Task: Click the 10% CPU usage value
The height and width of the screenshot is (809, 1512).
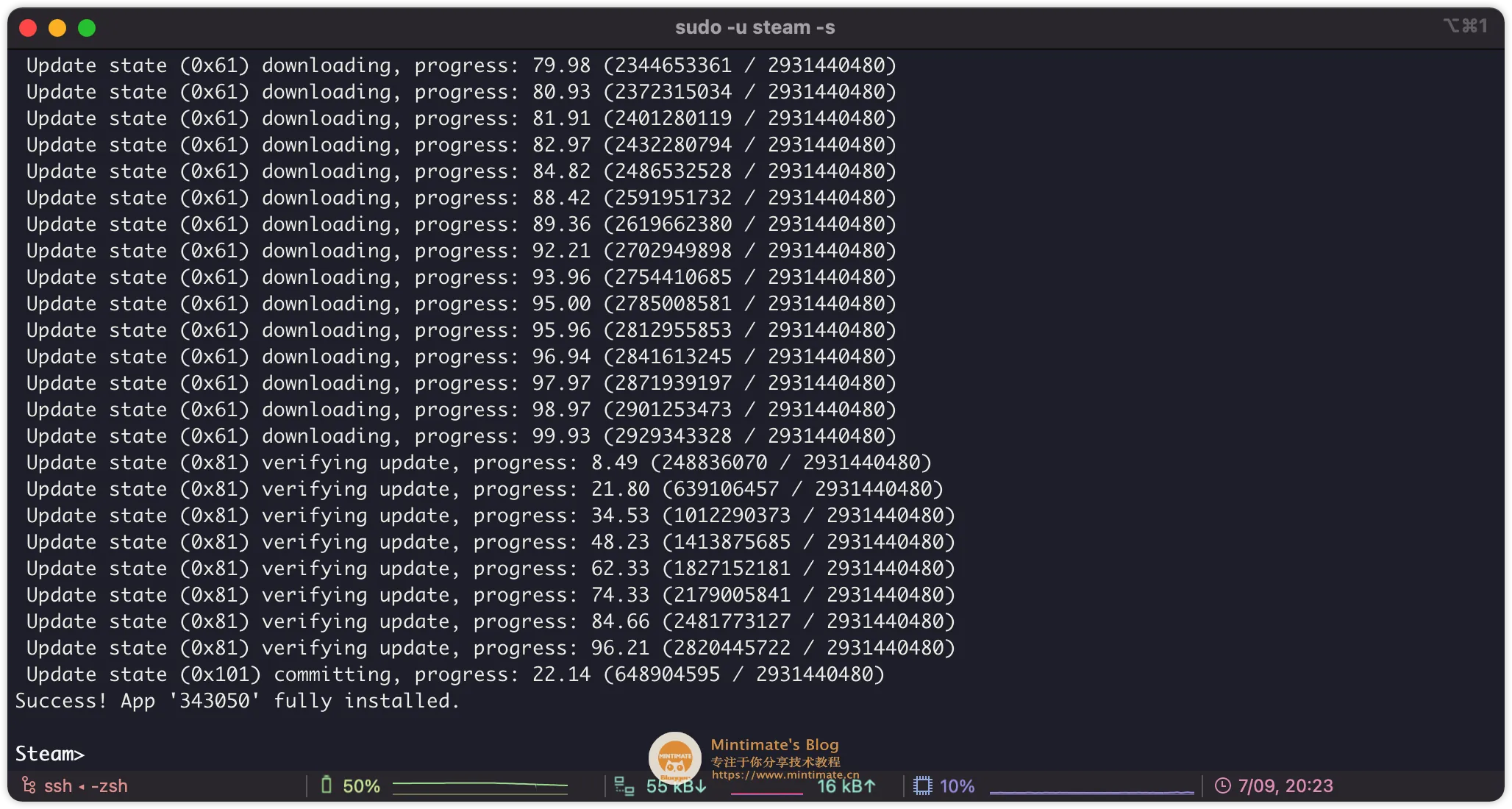Action: click(x=957, y=785)
